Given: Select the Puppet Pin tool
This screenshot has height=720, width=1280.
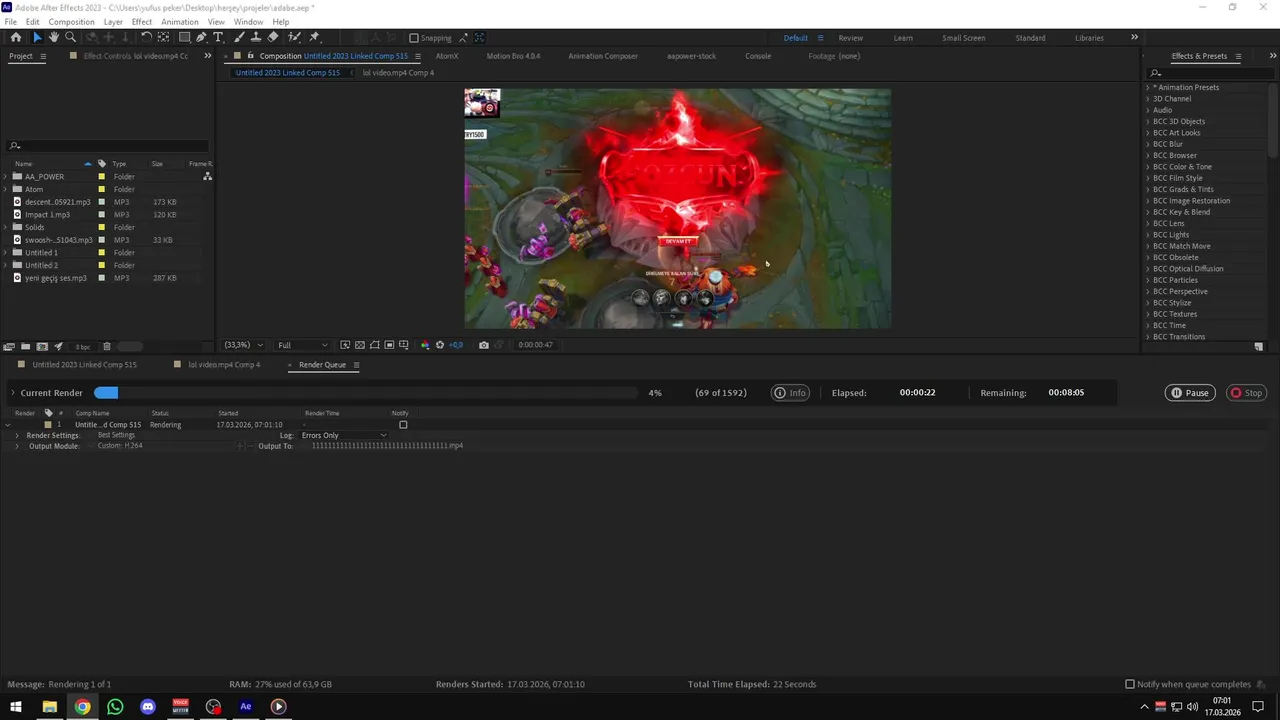Looking at the screenshot, I should pos(314,37).
